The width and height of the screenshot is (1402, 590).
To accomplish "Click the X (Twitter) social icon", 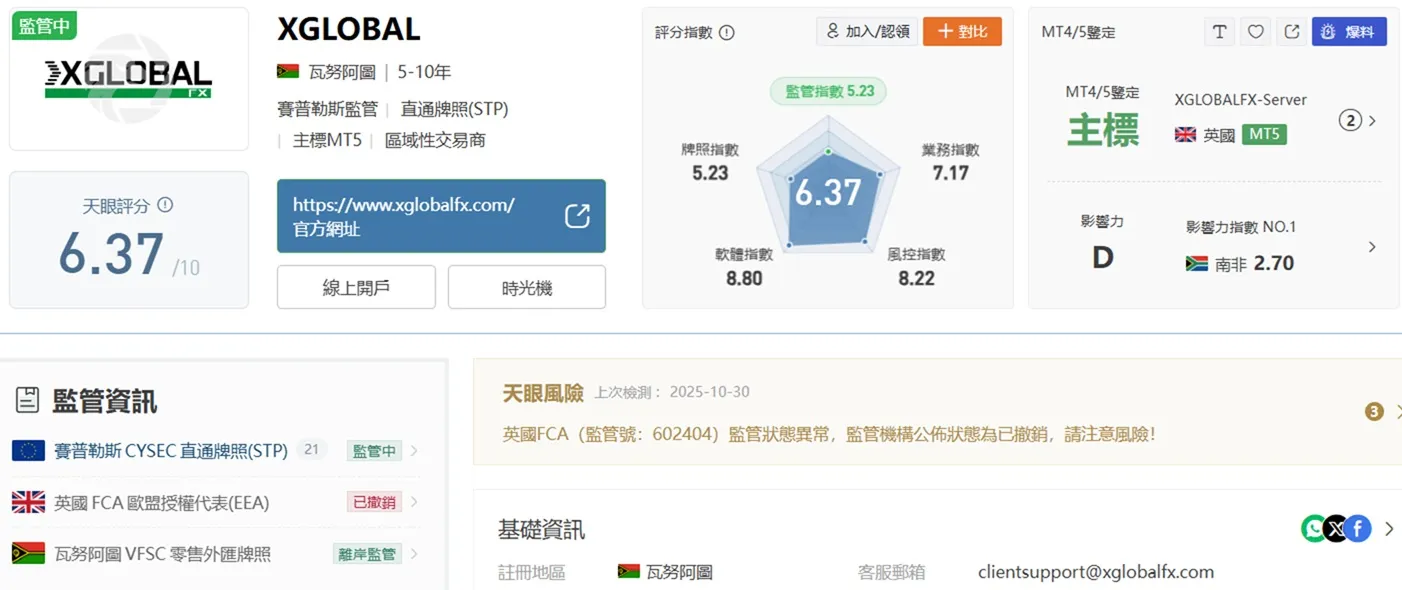I will [1336, 528].
